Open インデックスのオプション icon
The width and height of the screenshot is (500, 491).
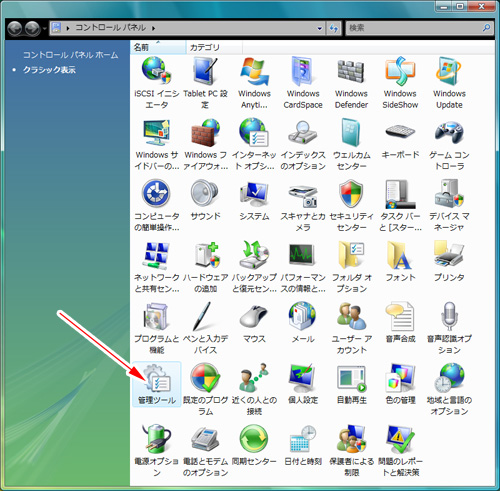303,132
